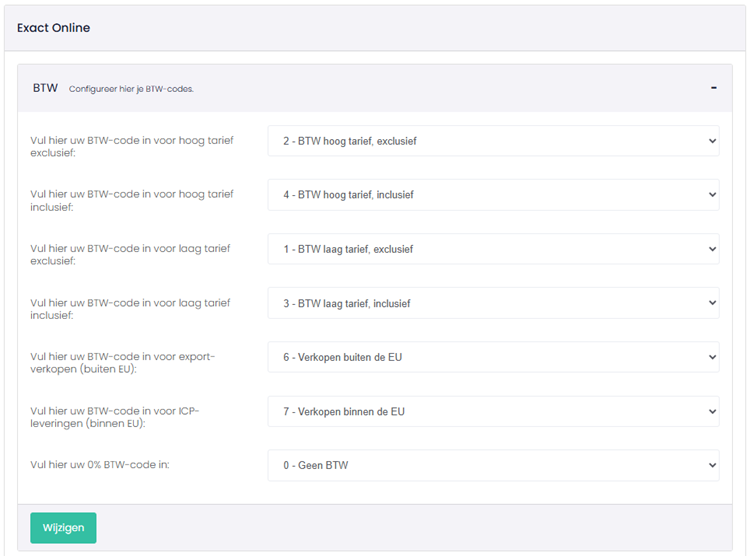Viewport: 750px width, 556px height.
Task: Click chevron arrow of laag tarief inclusief field
Action: point(712,303)
